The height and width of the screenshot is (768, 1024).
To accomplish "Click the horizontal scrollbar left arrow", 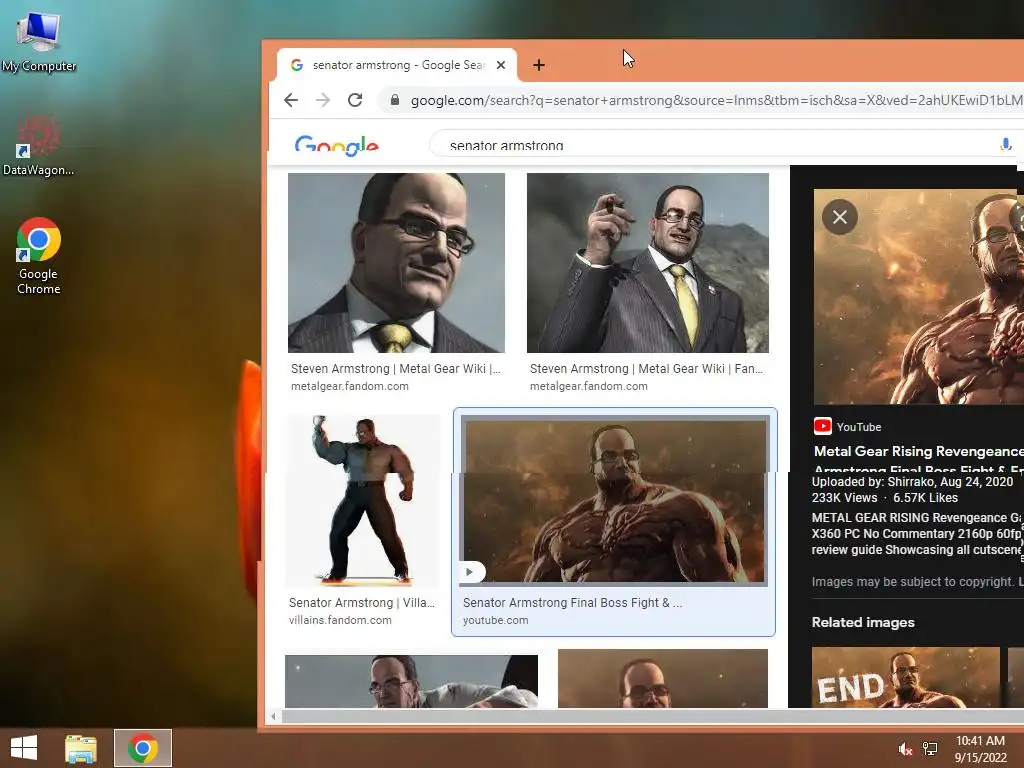I will click(274, 716).
